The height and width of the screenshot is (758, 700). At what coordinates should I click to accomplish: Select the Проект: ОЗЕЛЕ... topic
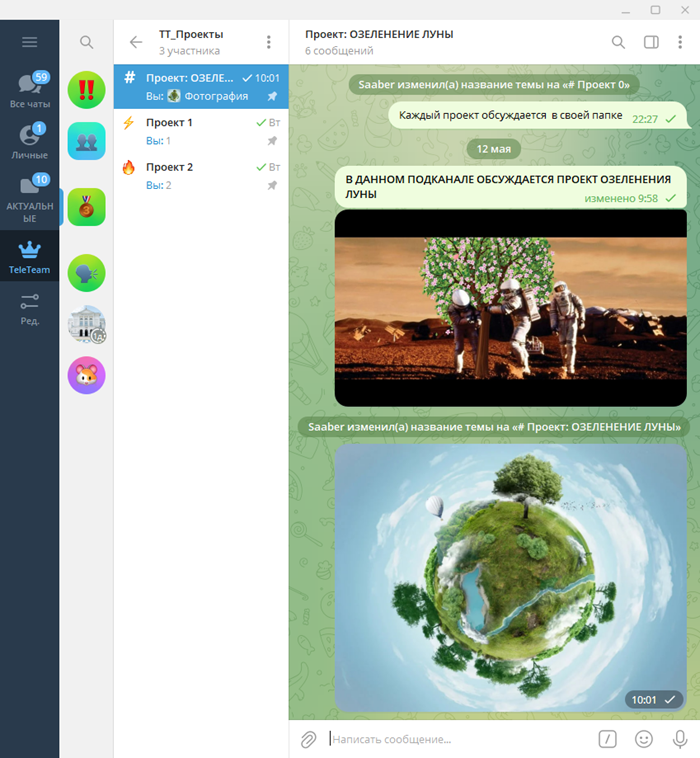[x=201, y=87]
